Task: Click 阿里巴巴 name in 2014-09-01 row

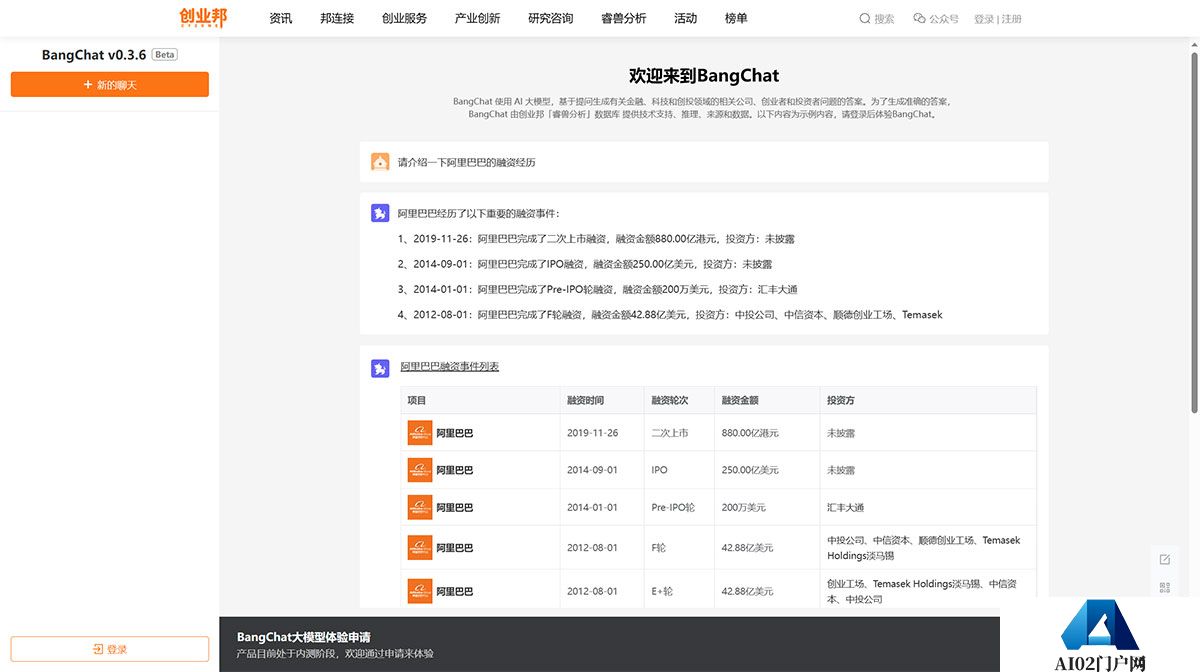Action: (455, 470)
